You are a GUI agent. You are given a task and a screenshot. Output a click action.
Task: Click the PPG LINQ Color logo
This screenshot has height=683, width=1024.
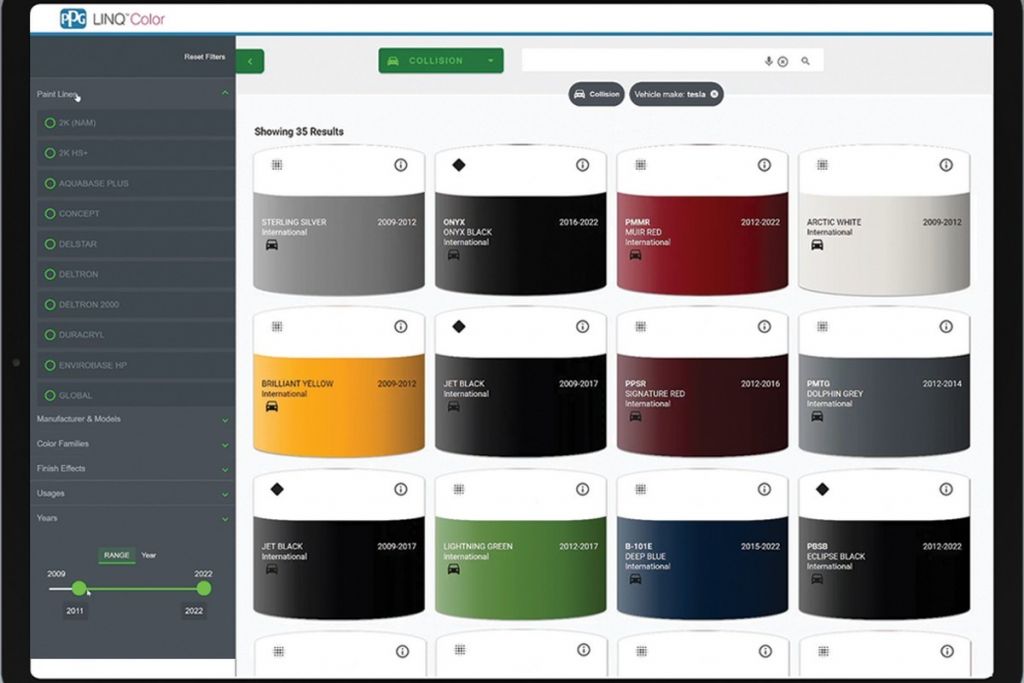pyautogui.click(x=112, y=19)
